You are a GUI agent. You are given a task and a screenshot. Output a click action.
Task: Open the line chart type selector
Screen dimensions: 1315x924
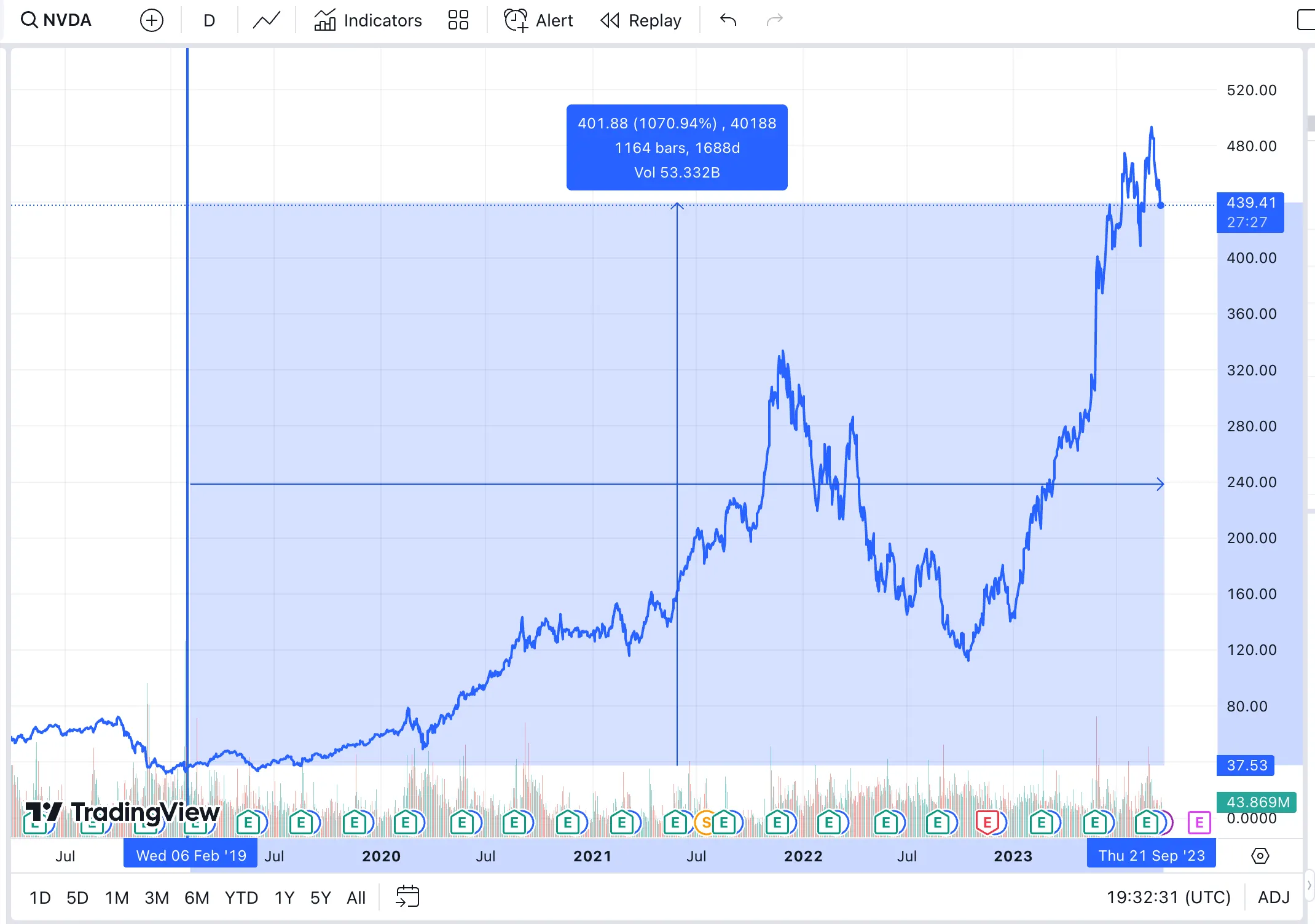pyautogui.click(x=266, y=20)
